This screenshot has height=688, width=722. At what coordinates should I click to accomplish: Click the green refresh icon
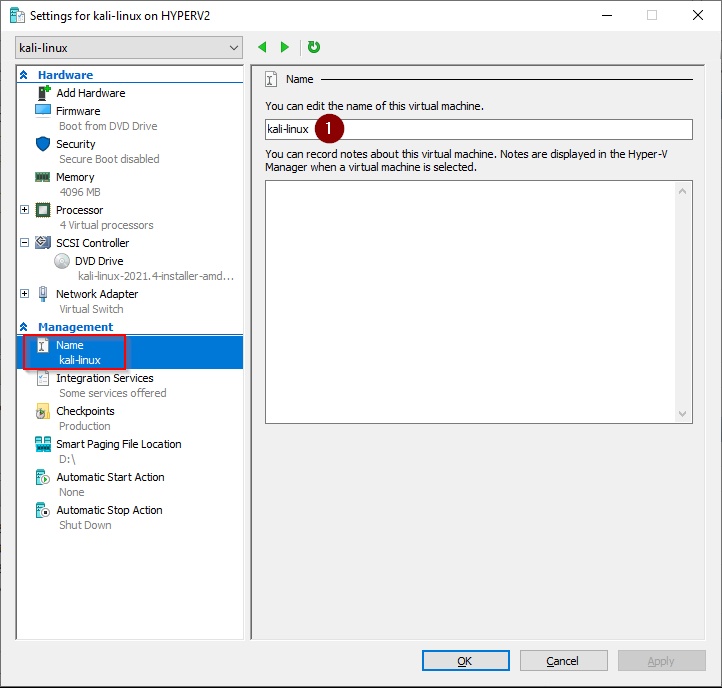(x=314, y=47)
